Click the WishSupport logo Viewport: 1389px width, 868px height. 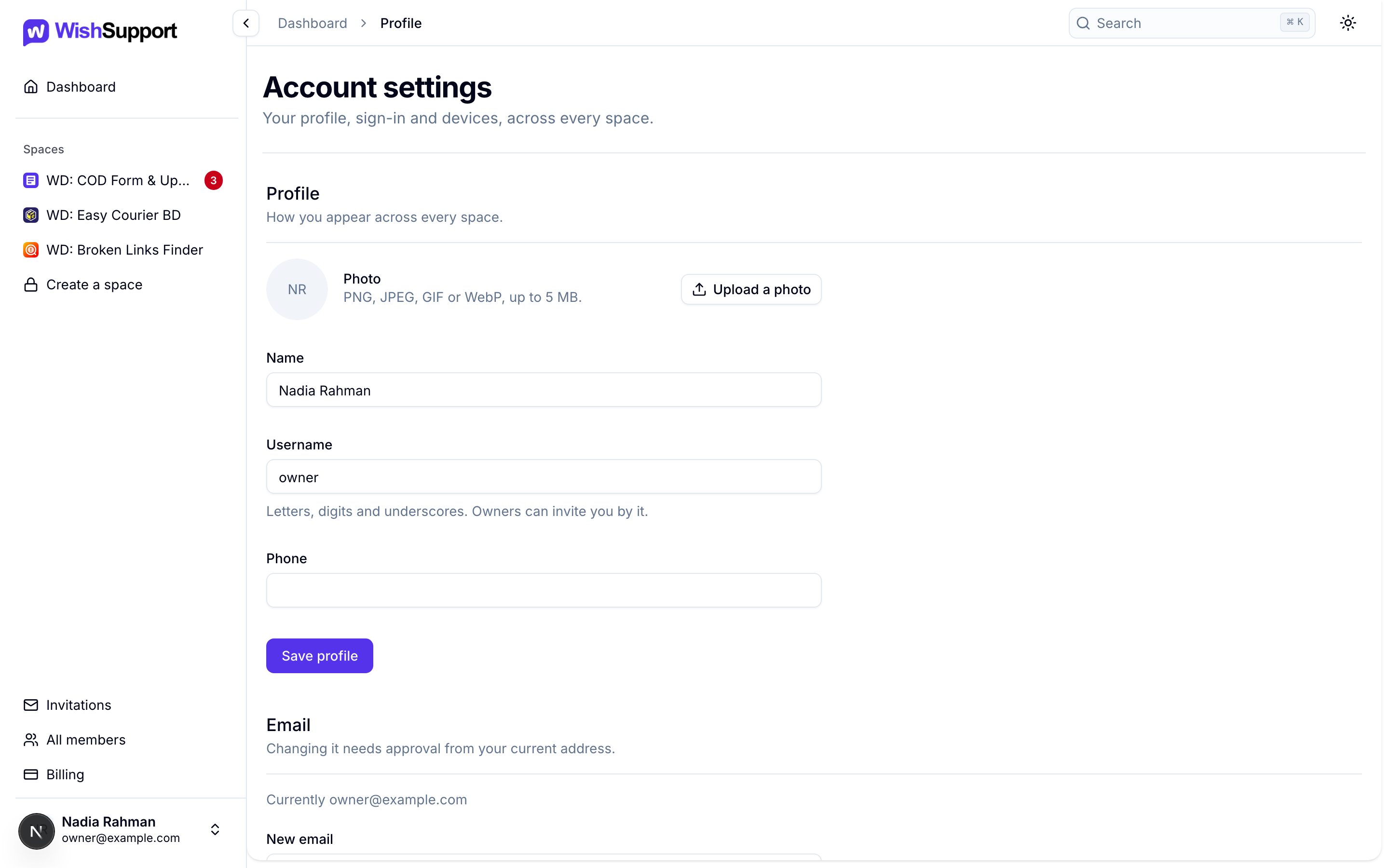pyautogui.click(x=100, y=31)
